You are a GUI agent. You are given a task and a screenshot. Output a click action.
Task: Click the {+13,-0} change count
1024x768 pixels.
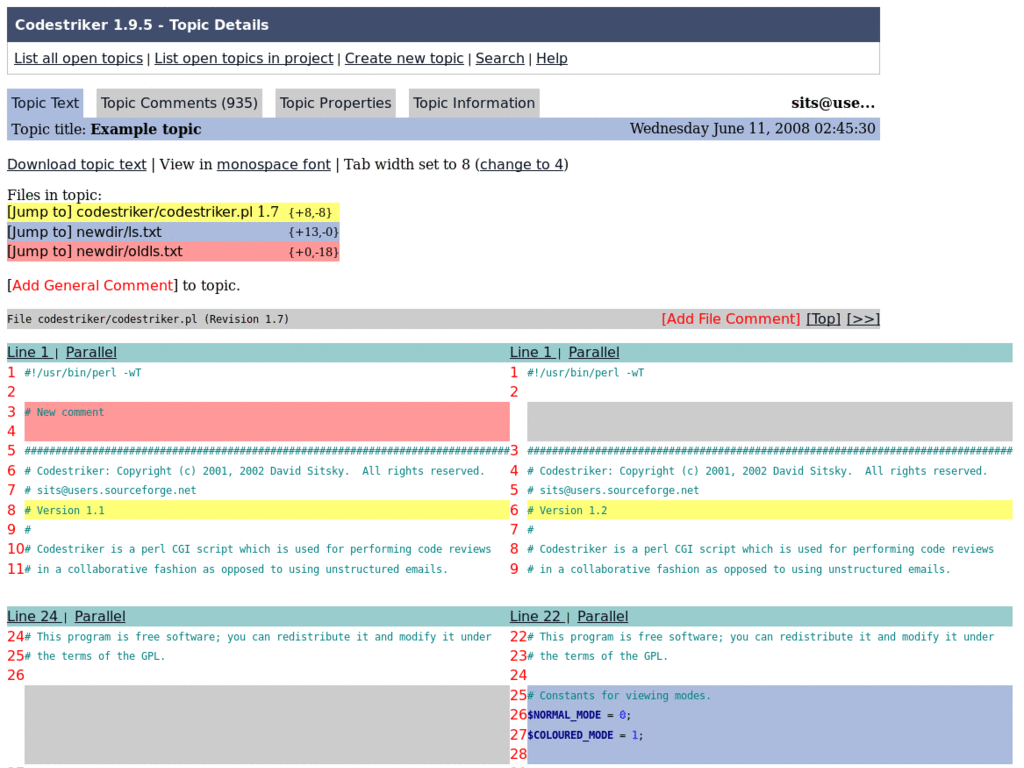point(313,232)
